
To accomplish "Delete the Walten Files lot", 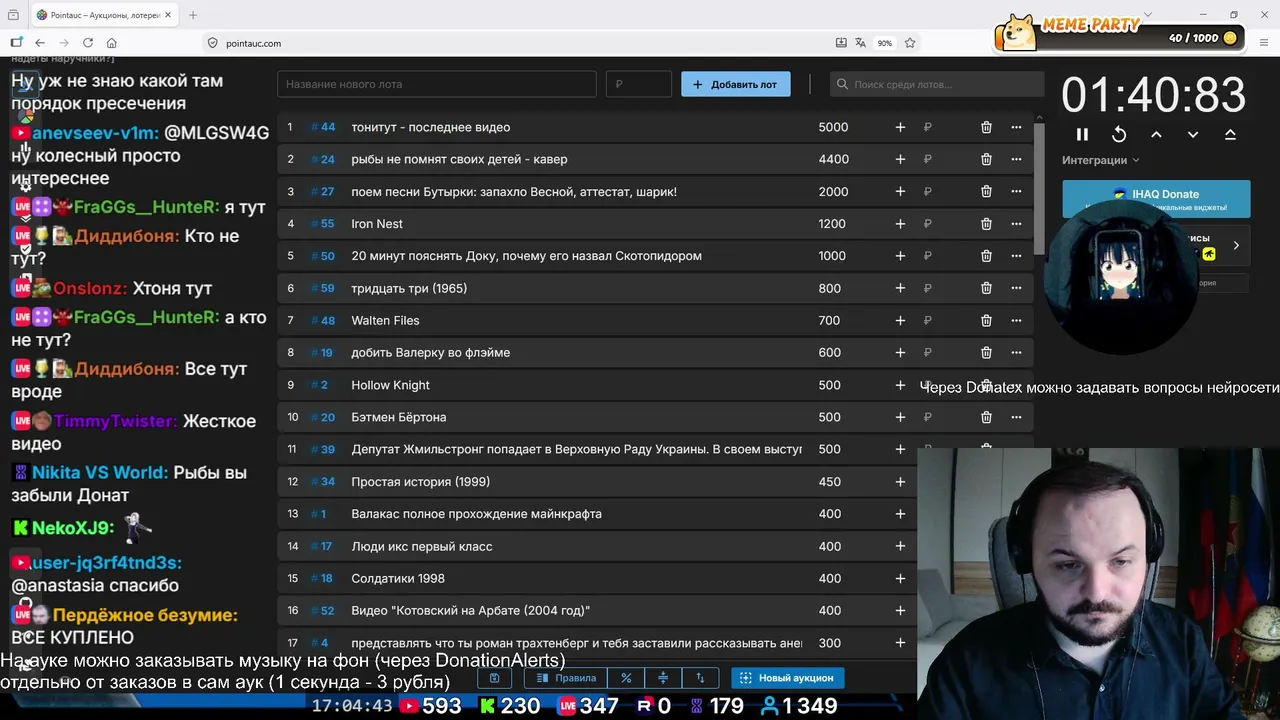I will (986, 320).
